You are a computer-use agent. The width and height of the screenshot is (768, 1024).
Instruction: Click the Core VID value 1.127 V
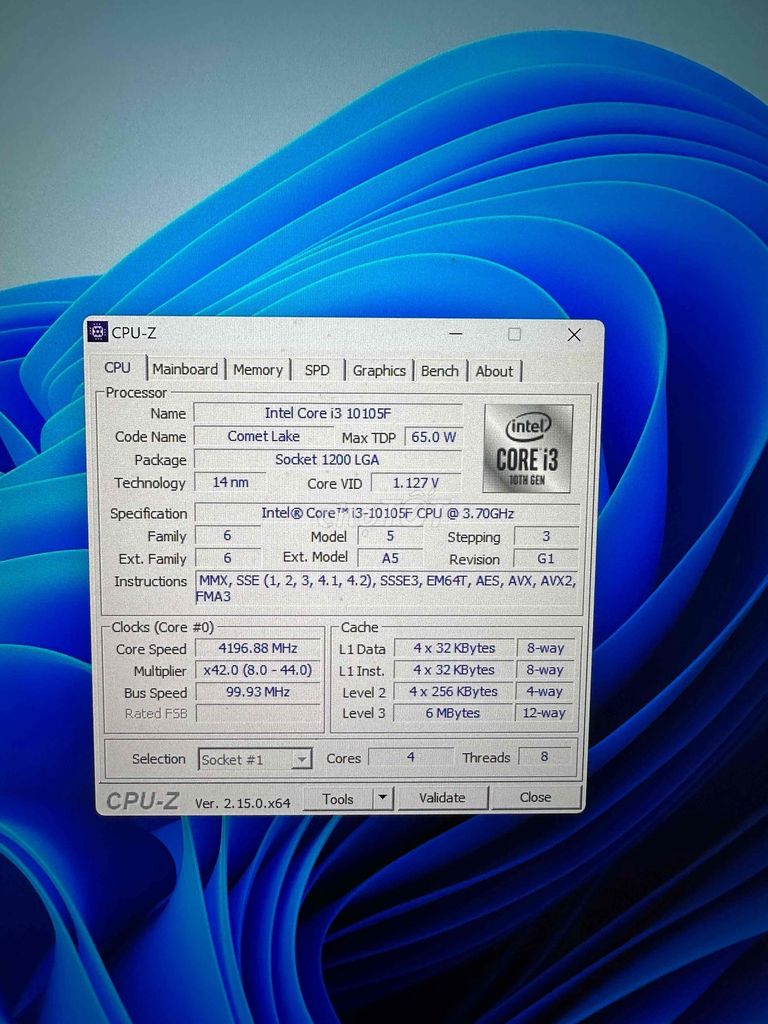click(416, 483)
